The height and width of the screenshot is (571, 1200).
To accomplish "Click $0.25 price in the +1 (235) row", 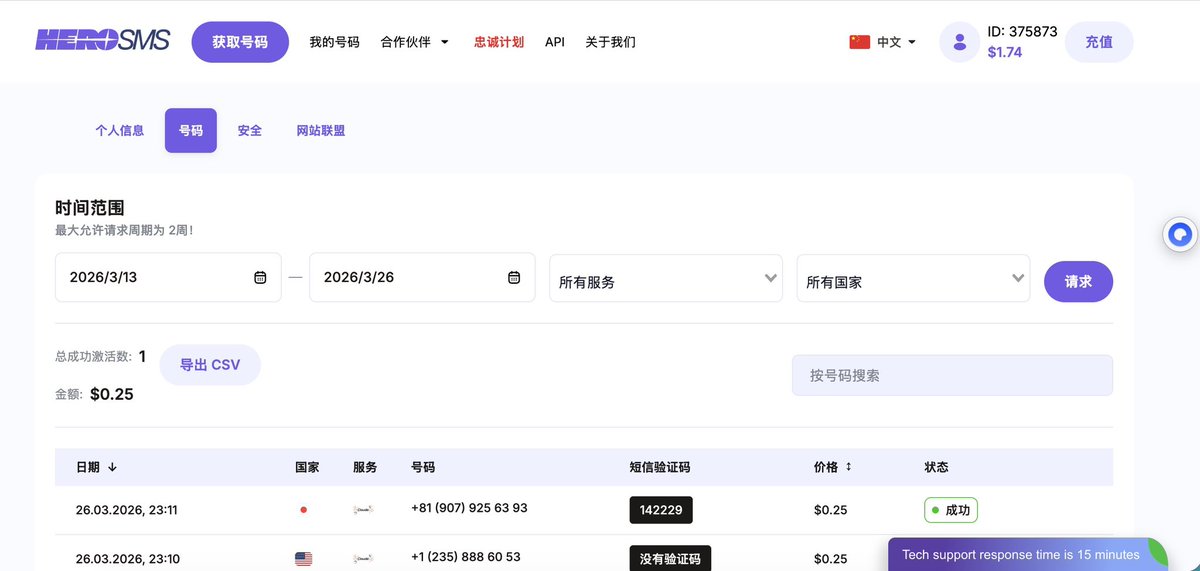I will (x=830, y=559).
